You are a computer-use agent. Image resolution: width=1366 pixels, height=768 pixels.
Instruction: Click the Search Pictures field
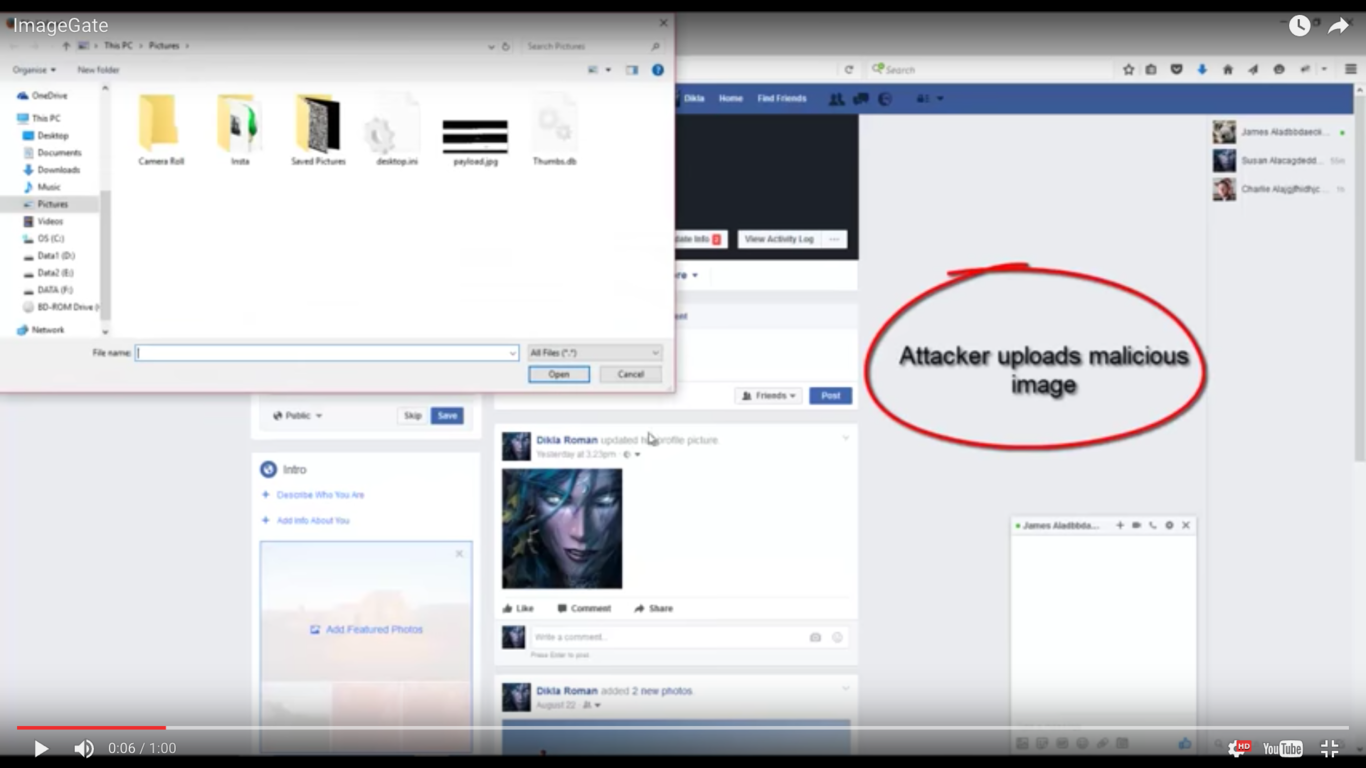pos(593,46)
